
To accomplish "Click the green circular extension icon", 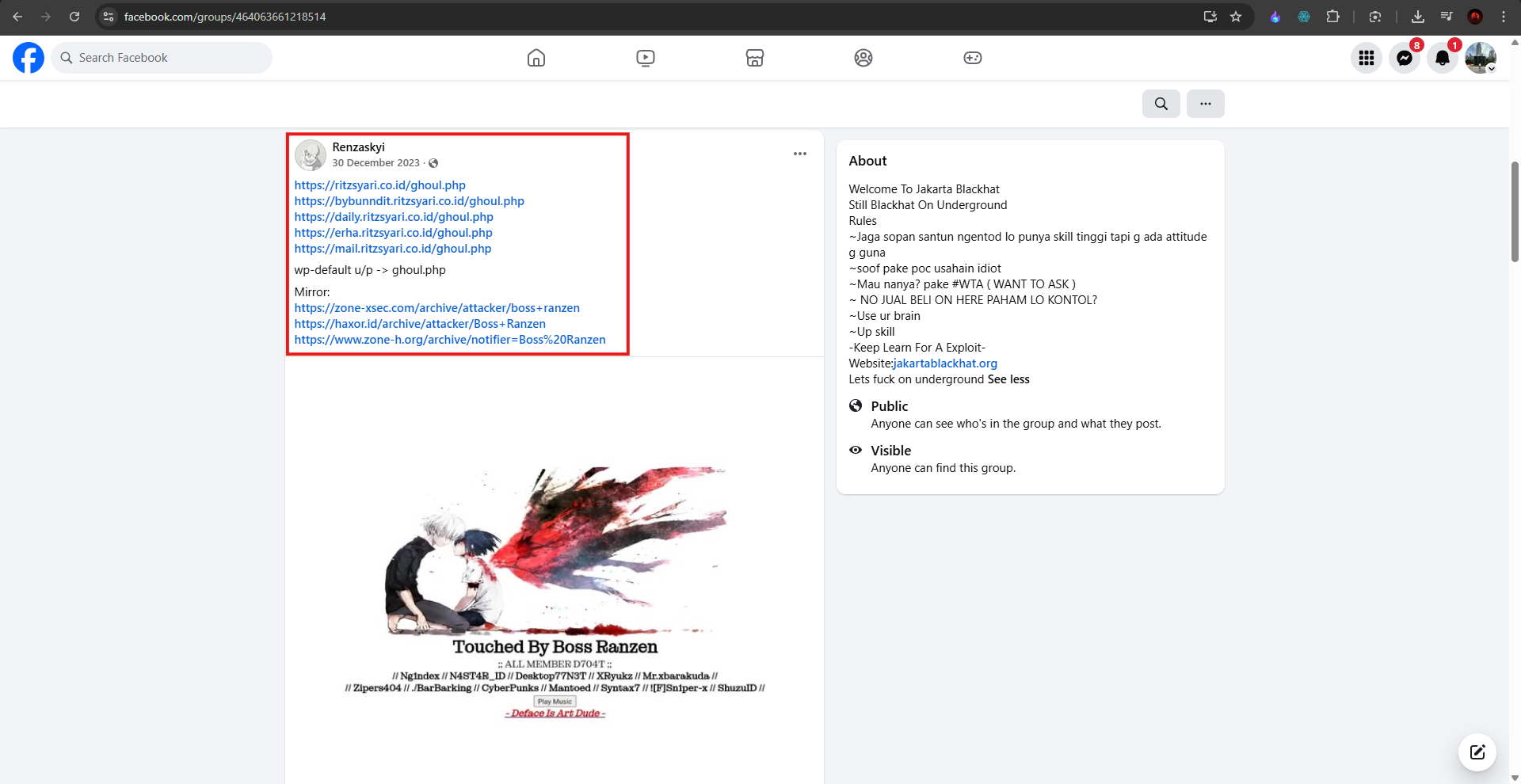I will point(1304,17).
